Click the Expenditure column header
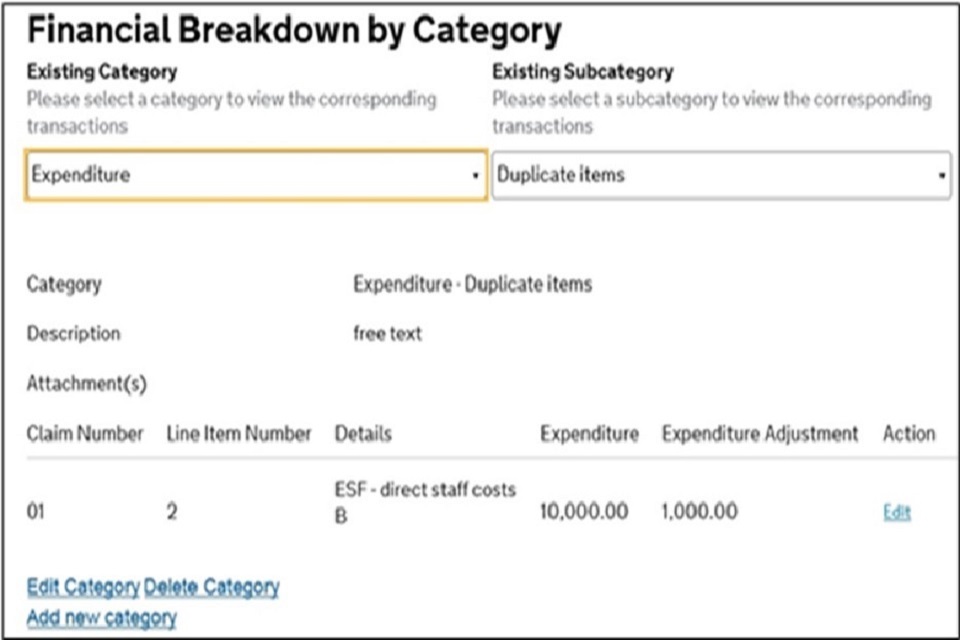This screenshot has height=640, width=960. pos(589,434)
